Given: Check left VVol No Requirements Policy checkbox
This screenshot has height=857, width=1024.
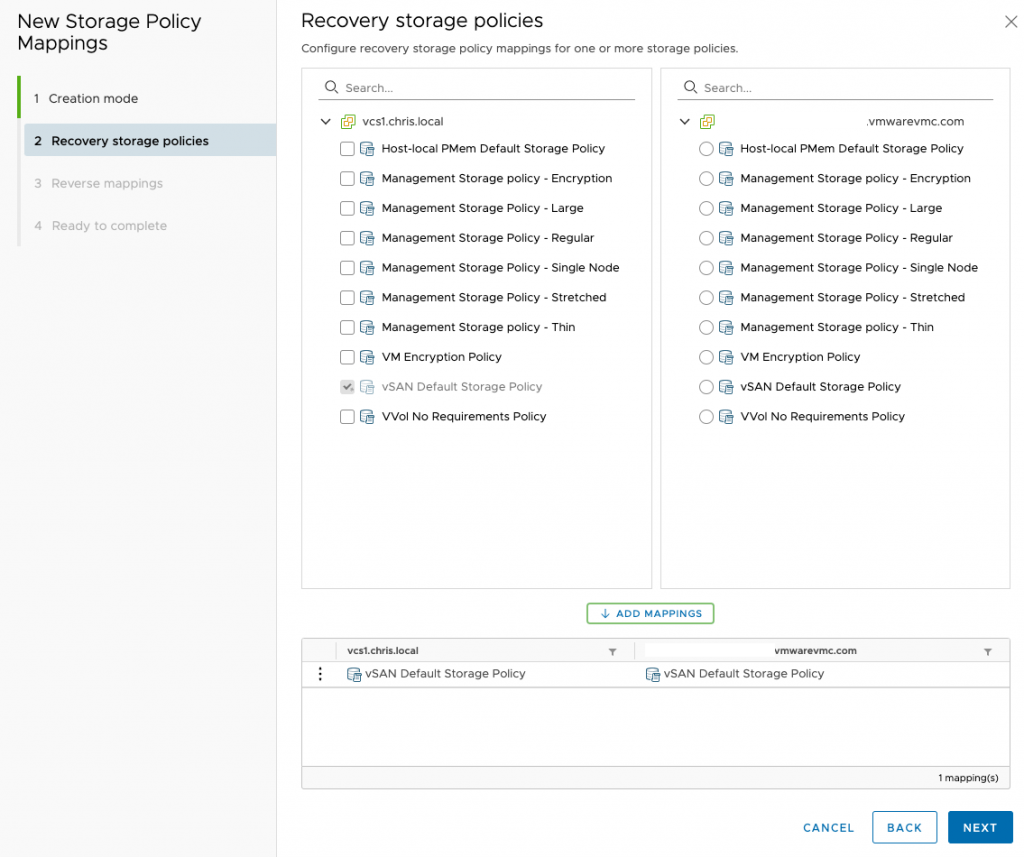Looking at the screenshot, I should 347,417.
